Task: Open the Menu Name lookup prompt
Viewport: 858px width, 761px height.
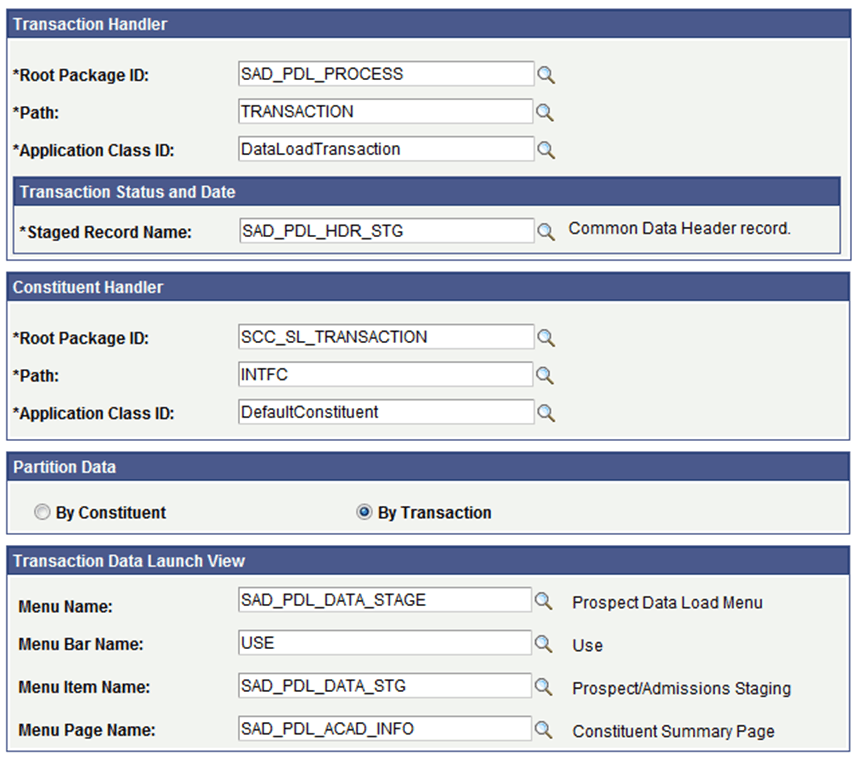Action: coord(543,601)
